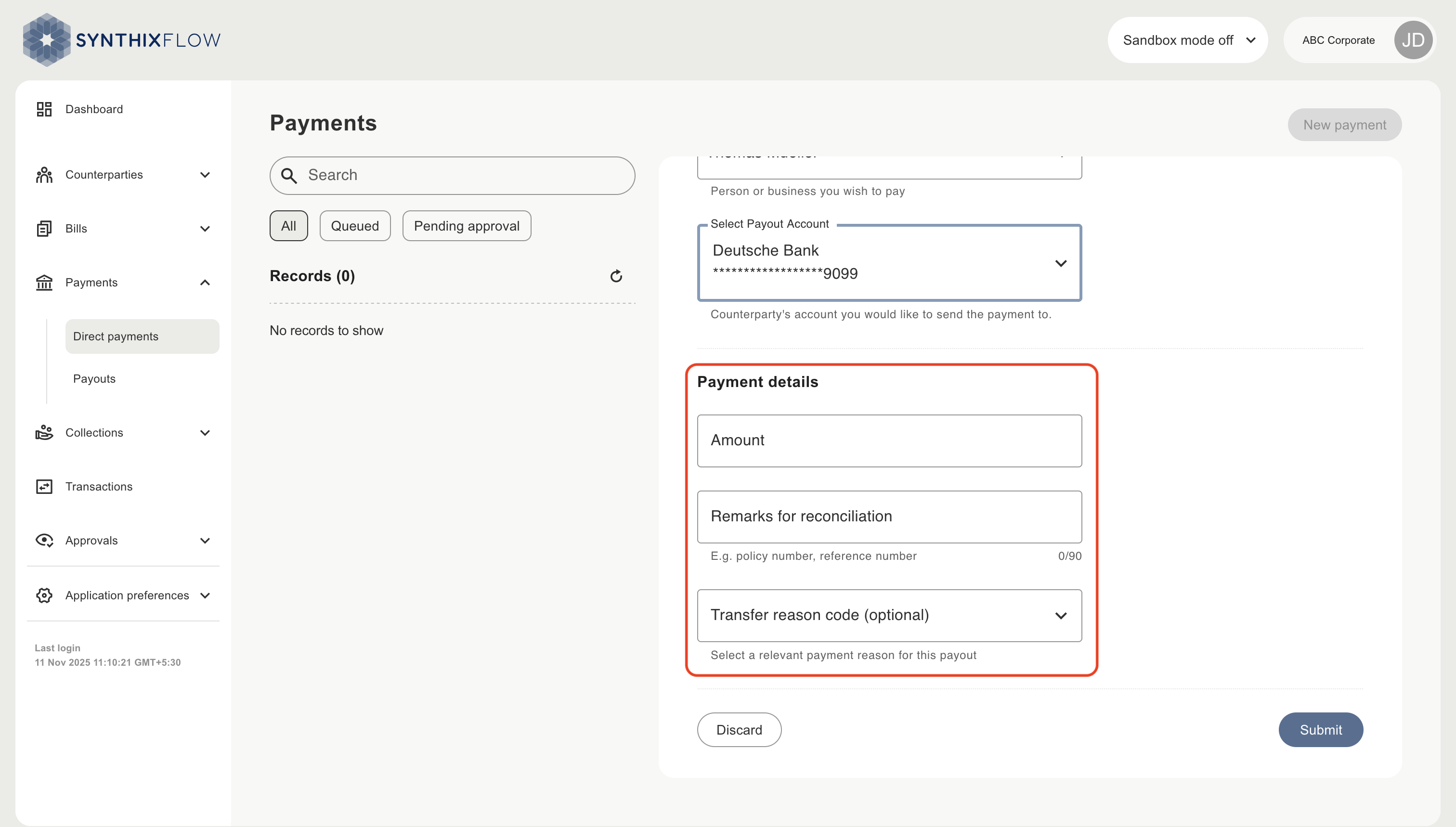Click 'No records to show' text
The height and width of the screenshot is (827, 1456).
pyautogui.click(x=326, y=331)
